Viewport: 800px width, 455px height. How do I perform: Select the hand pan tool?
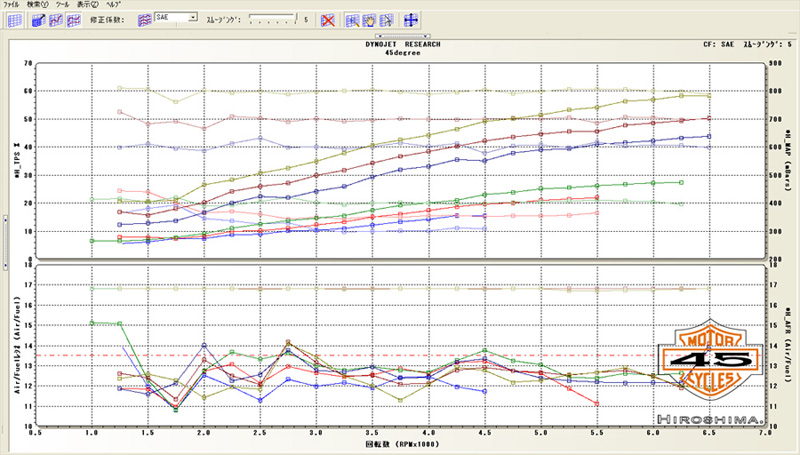tap(369, 20)
